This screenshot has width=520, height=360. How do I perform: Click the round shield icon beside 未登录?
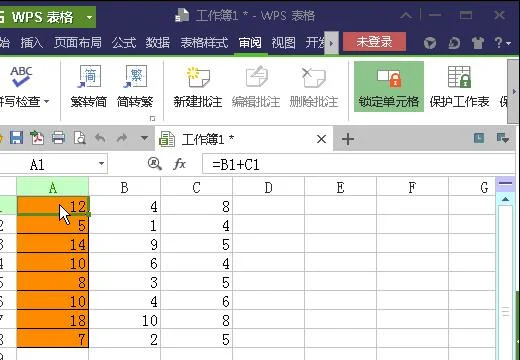click(430, 43)
